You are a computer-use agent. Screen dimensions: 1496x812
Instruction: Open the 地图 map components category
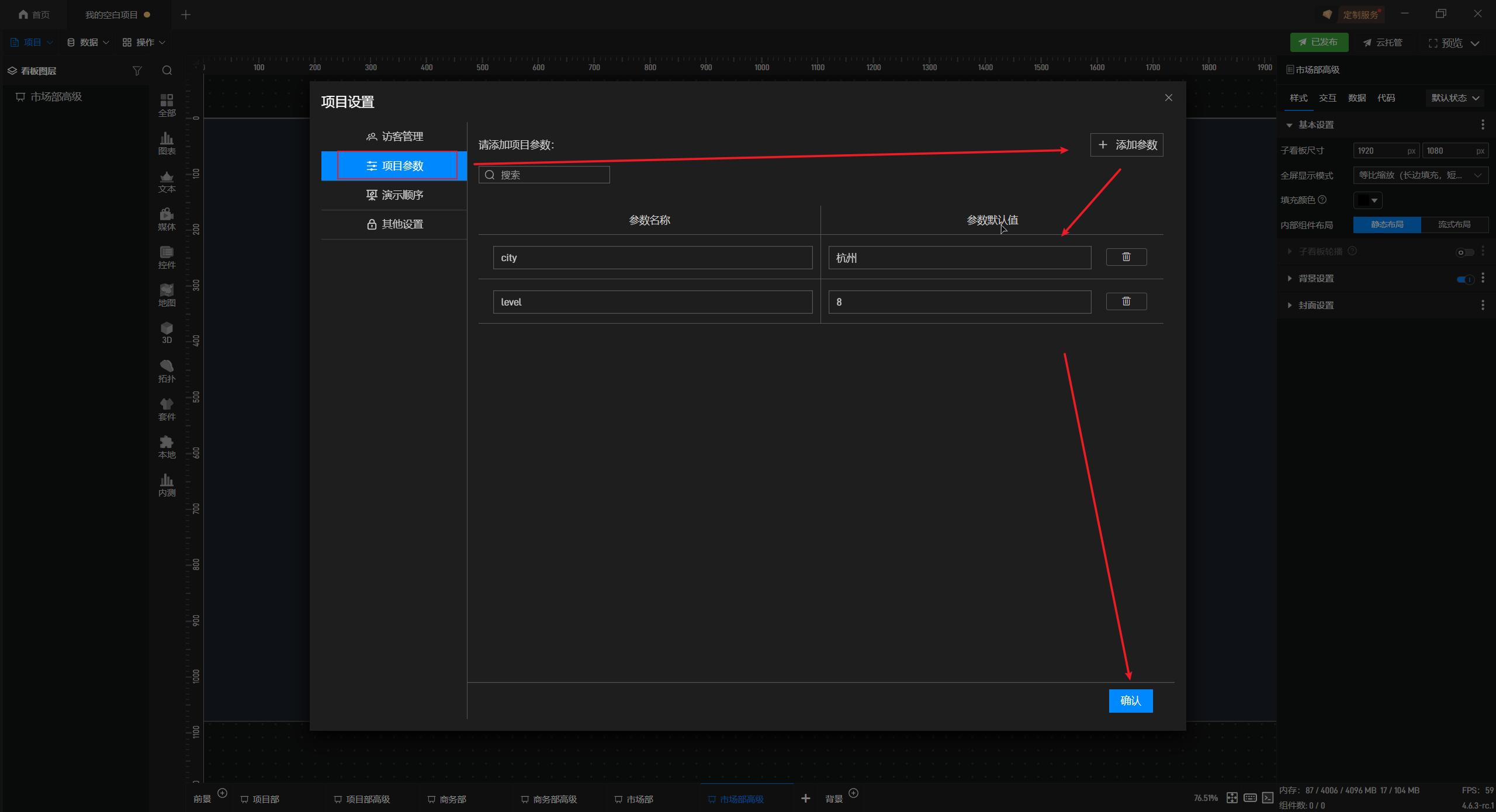point(167,294)
